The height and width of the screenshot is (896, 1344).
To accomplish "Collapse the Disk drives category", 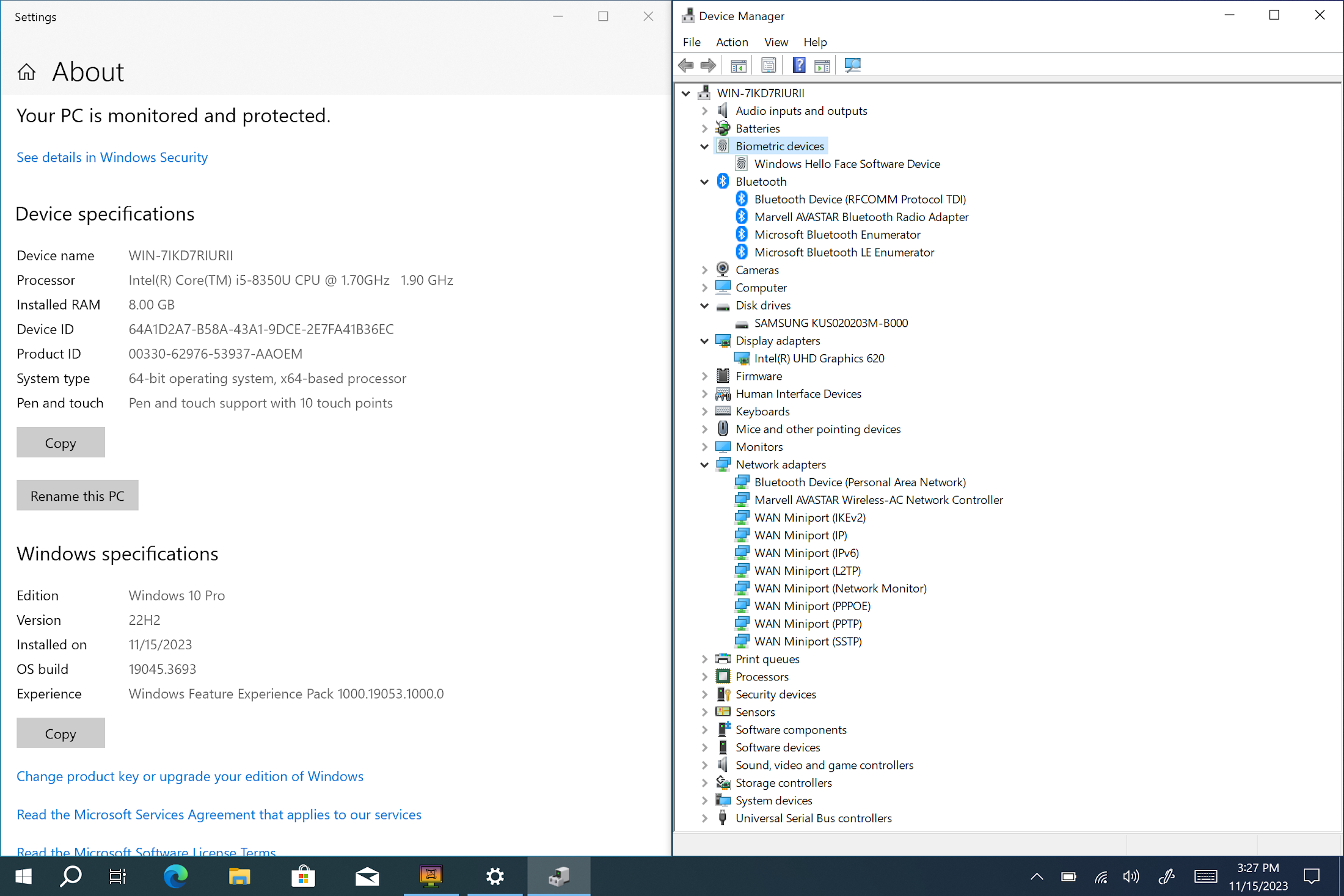I will tap(704, 305).
